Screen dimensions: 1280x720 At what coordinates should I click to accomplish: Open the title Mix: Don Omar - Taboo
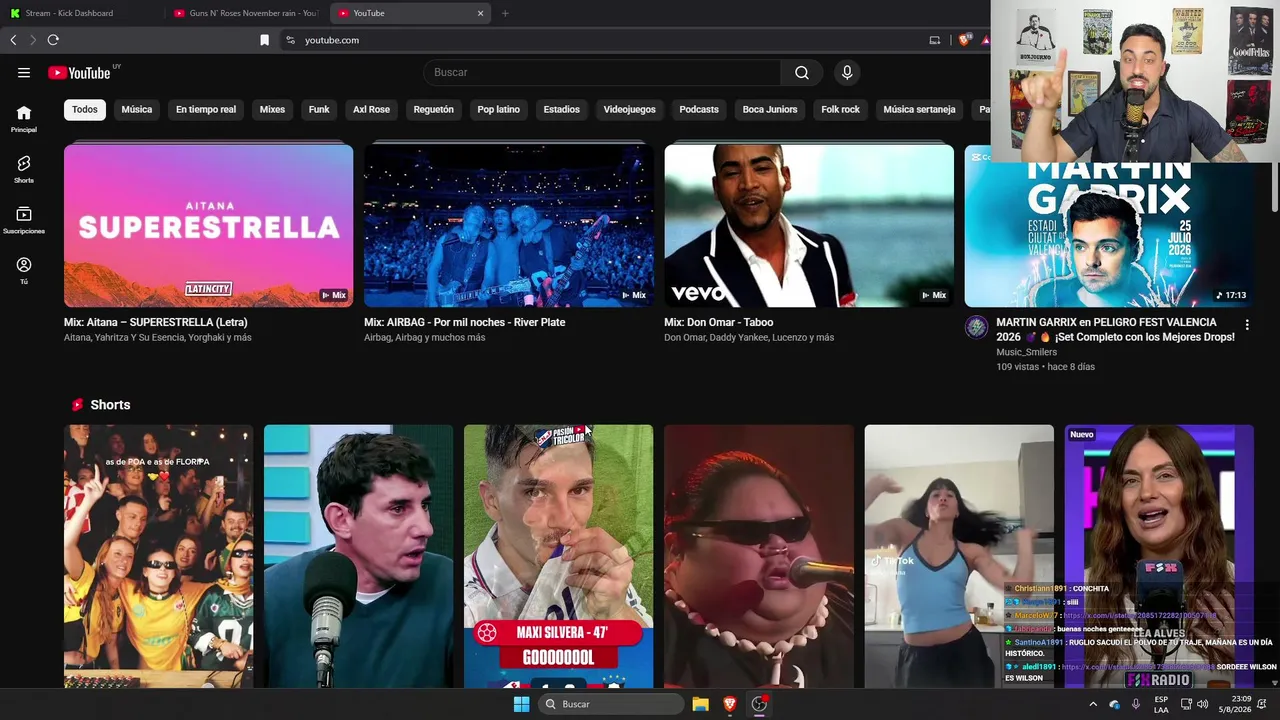[x=719, y=322]
